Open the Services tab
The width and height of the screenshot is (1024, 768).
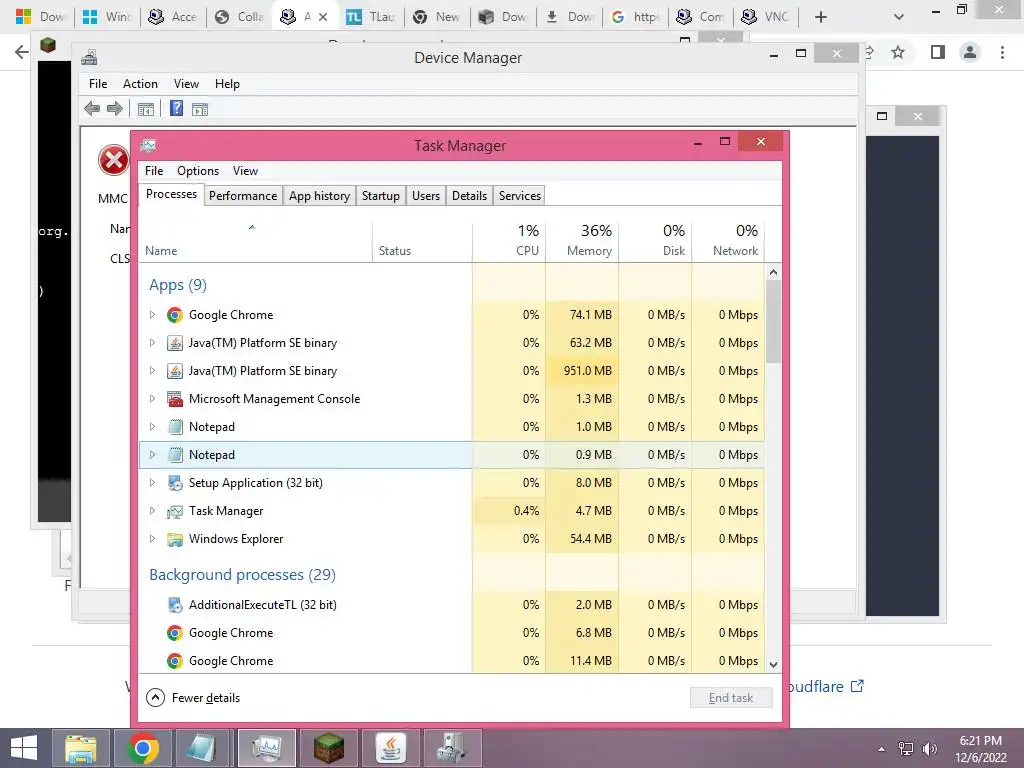point(520,196)
